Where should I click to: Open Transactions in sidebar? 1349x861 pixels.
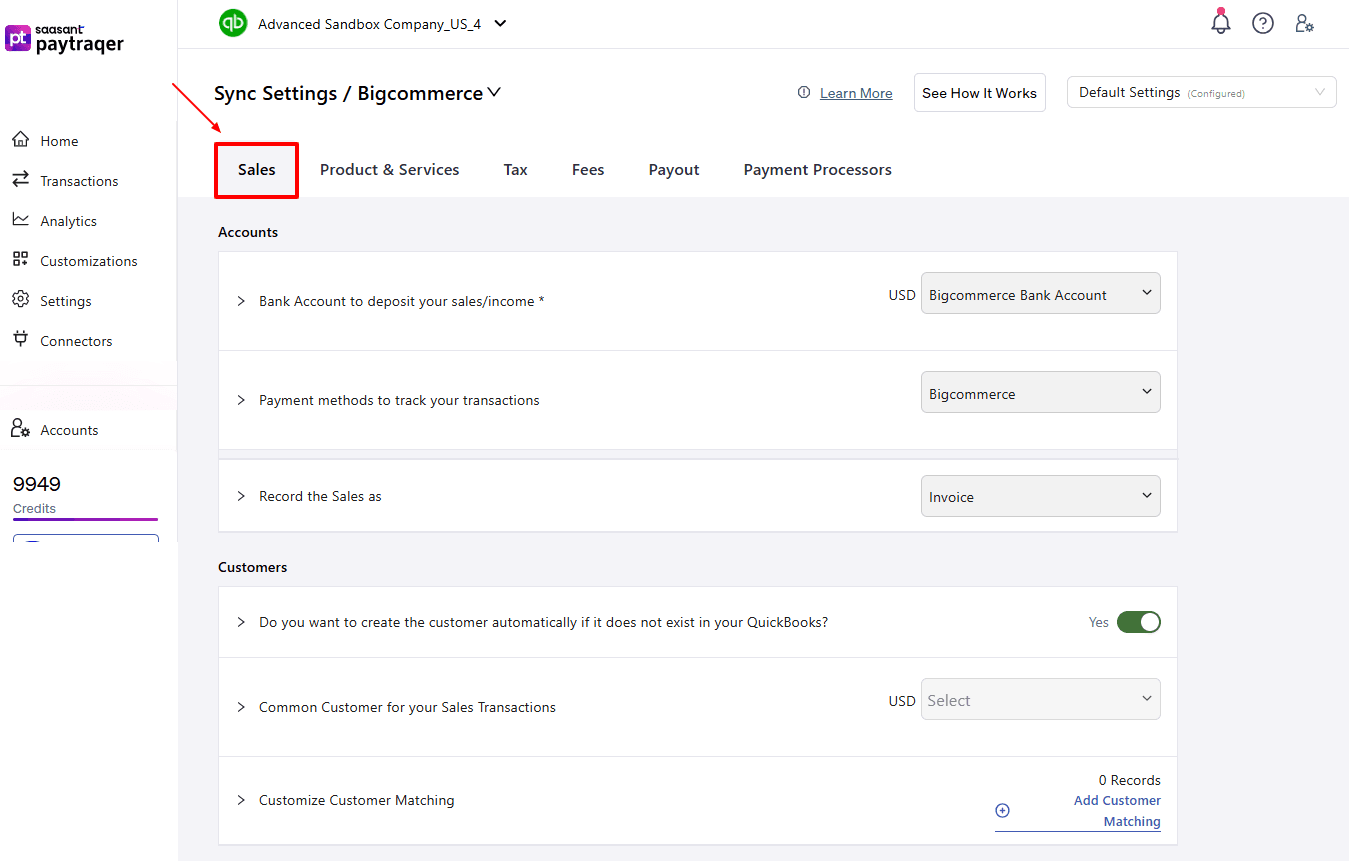pos(79,181)
